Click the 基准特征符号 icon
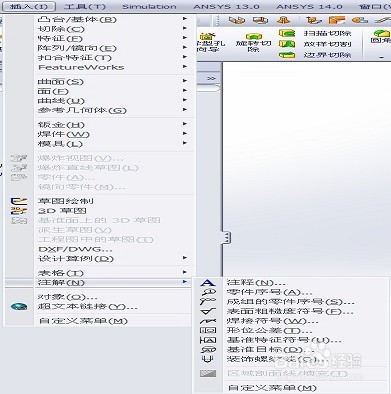 pyautogui.click(x=208, y=340)
